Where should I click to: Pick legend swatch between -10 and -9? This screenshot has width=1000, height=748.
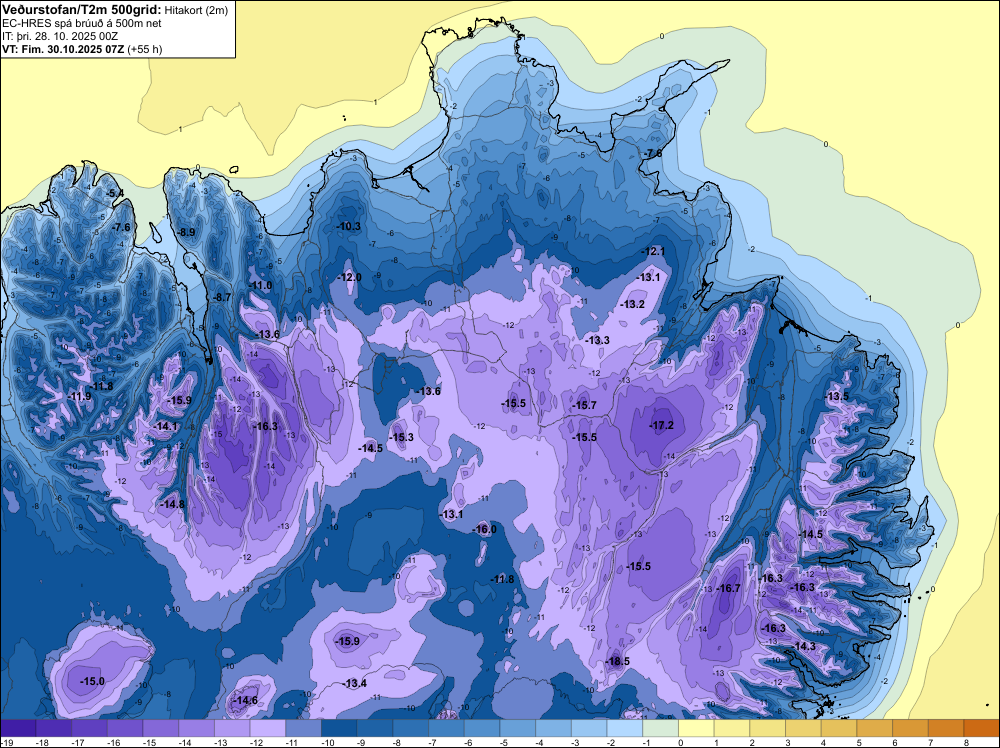click(x=339, y=728)
